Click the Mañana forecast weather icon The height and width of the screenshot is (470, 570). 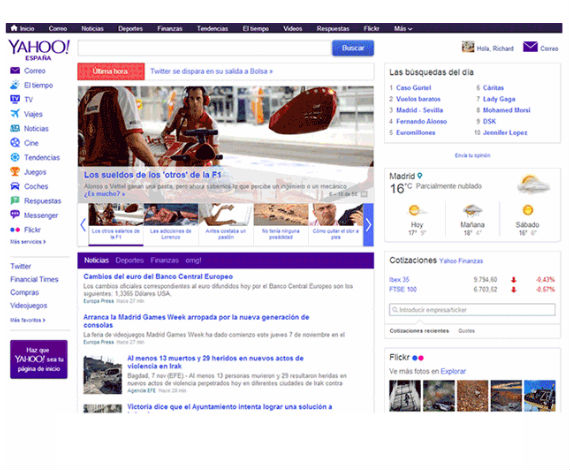tap(472, 210)
